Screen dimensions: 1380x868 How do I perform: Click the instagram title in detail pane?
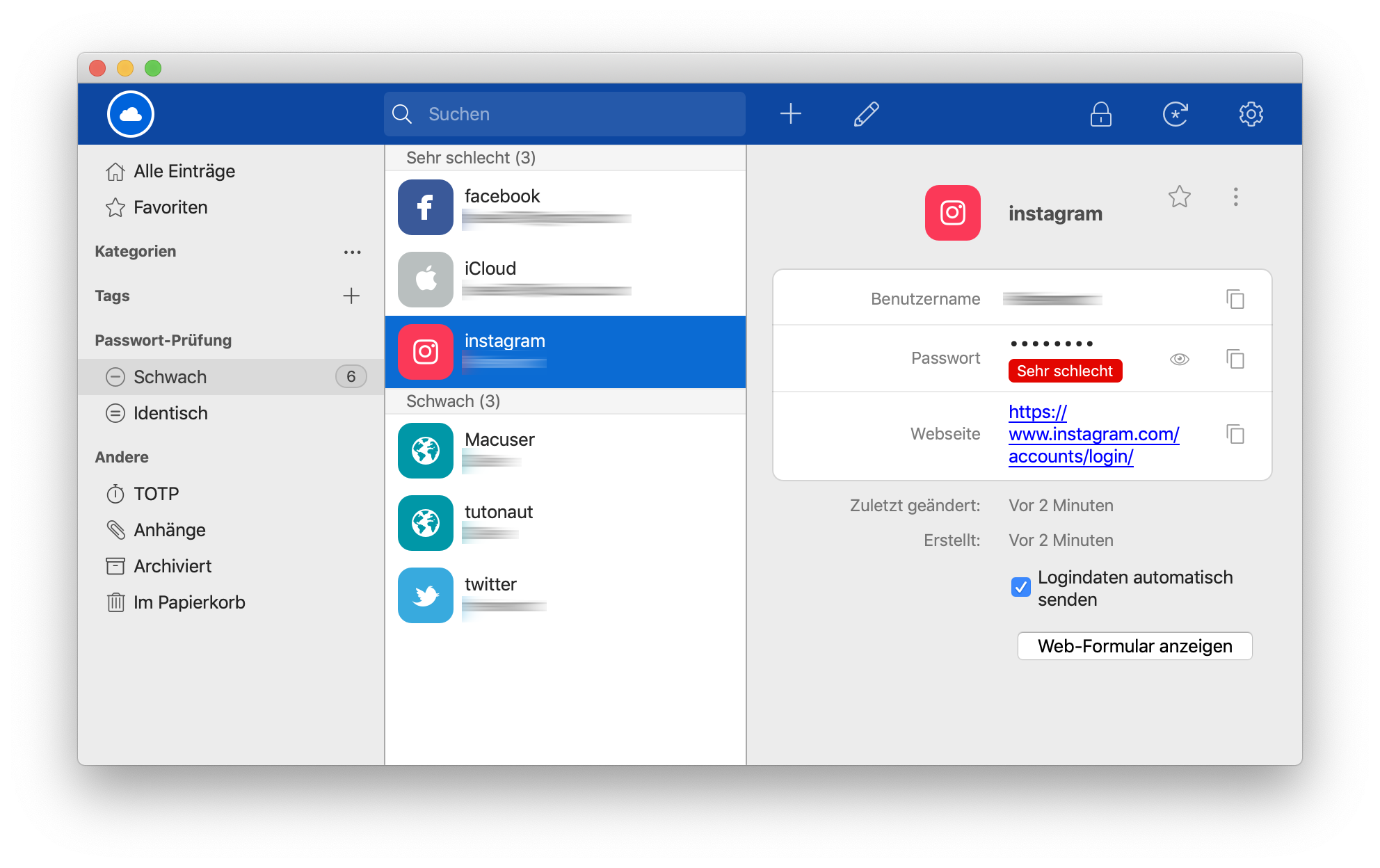click(1055, 214)
